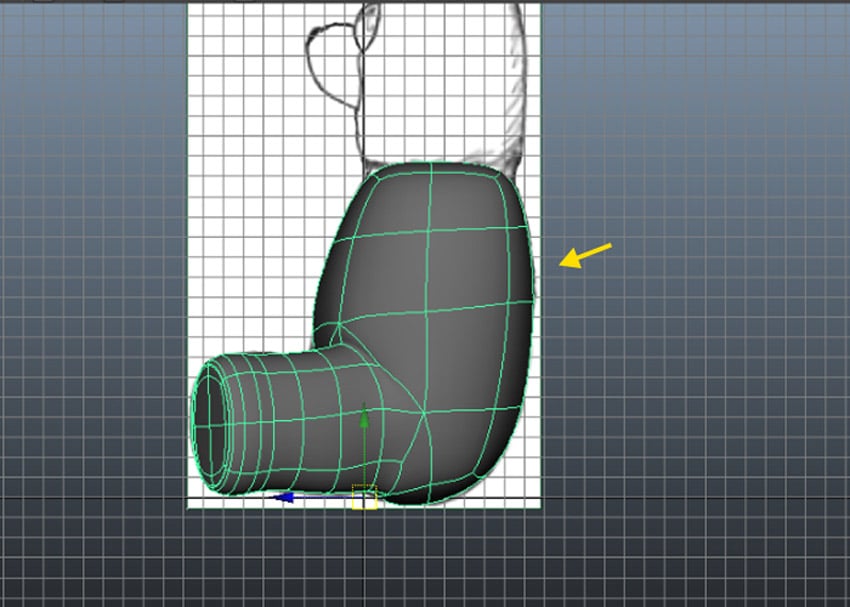Click the dotted square above the center handle
The image size is (850, 607).
coord(364,487)
